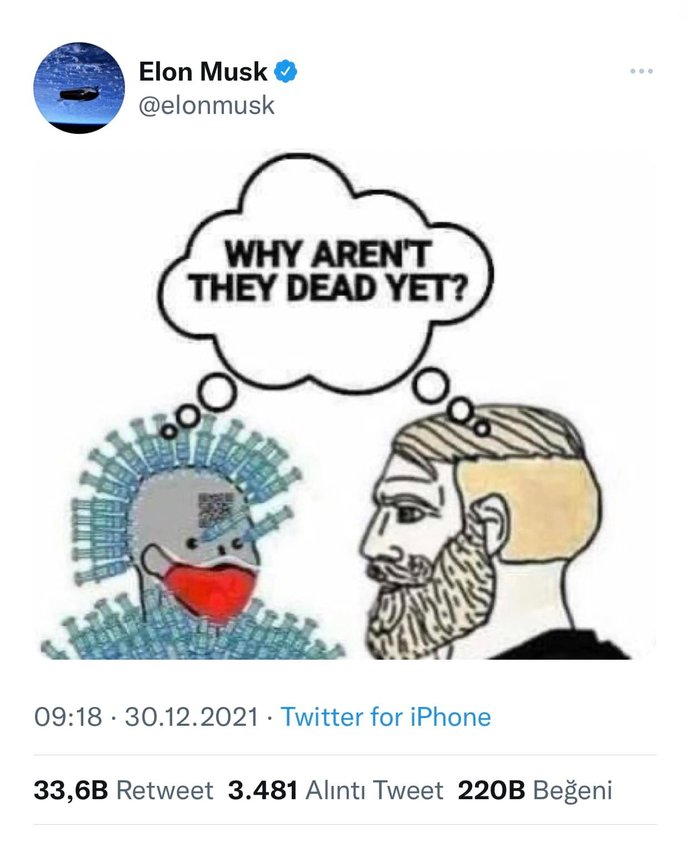Open meme image at thought bubble text
The width and height of the screenshot is (690, 842).
tap(326, 271)
